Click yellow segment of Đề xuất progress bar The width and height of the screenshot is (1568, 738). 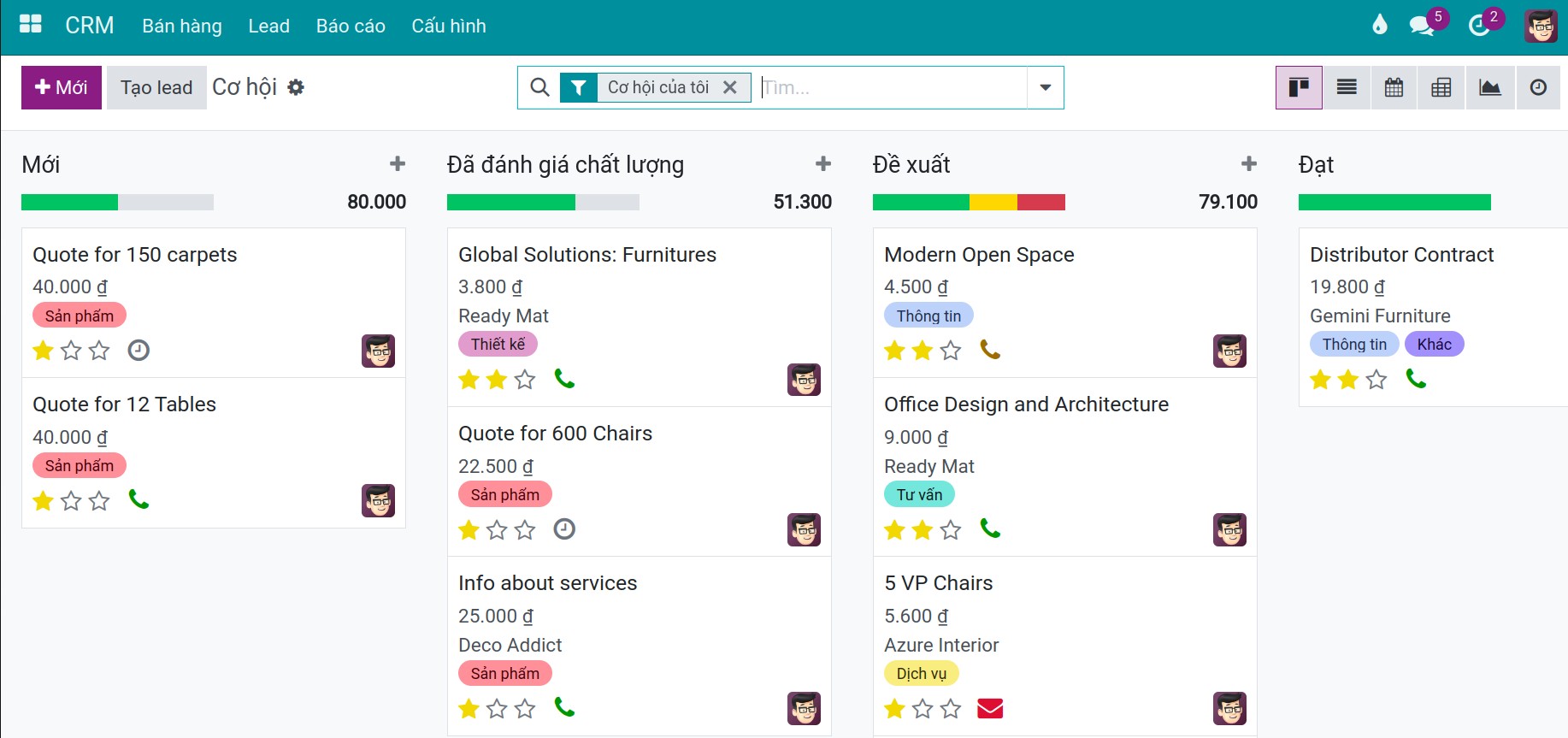coord(993,202)
